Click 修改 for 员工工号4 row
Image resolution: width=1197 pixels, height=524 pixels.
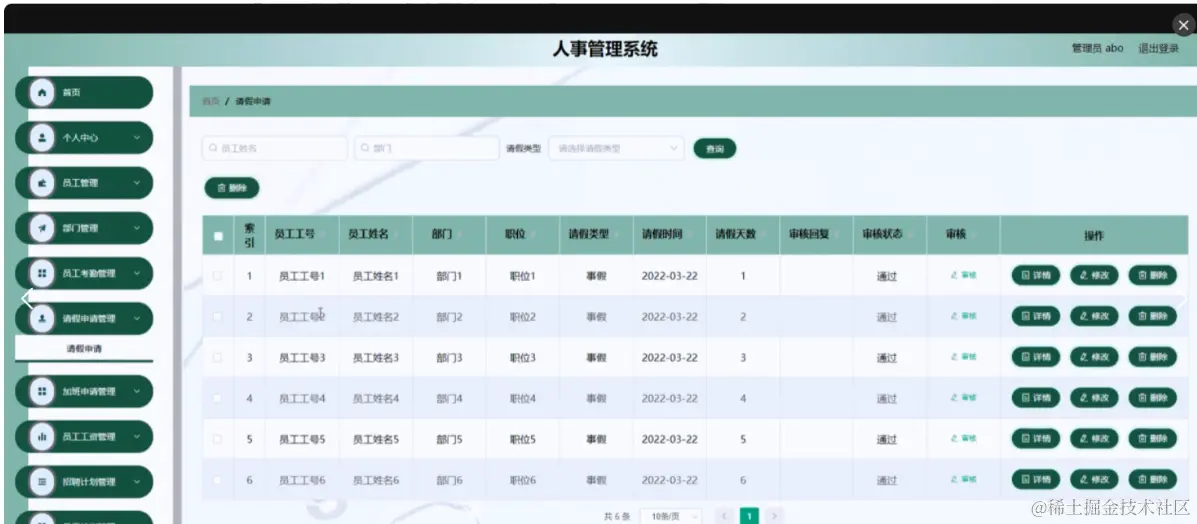[1094, 397]
